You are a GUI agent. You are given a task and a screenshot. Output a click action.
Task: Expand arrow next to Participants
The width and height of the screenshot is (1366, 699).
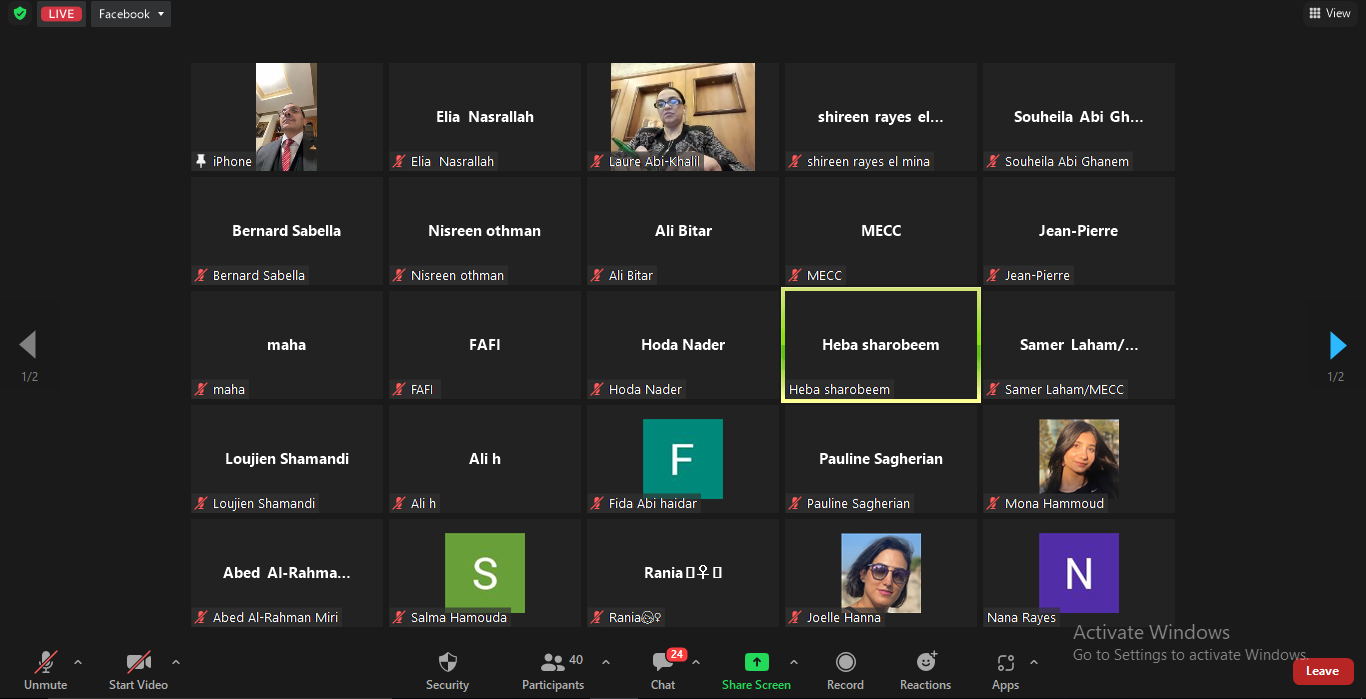[x=605, y=662]
